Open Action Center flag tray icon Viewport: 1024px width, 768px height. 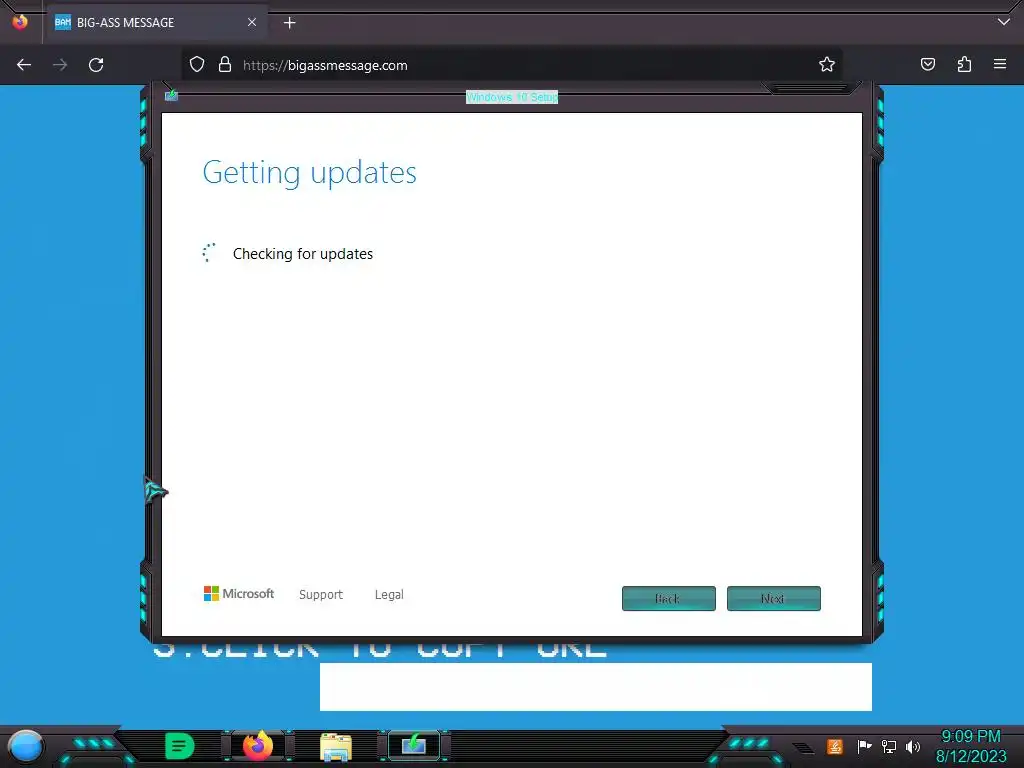click(864, 746)
